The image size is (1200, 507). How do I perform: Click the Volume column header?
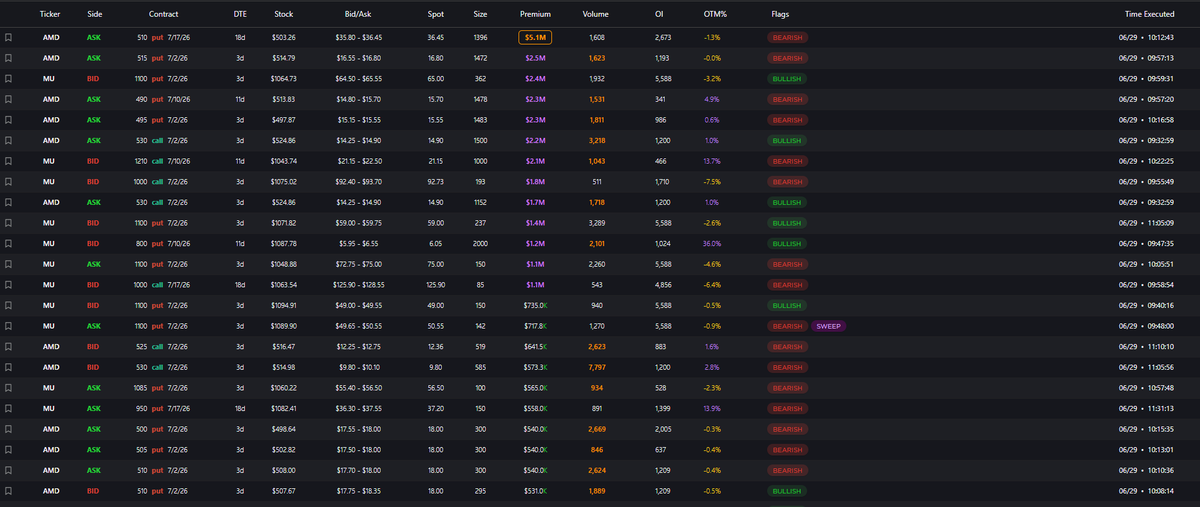(x=597, y=14)
